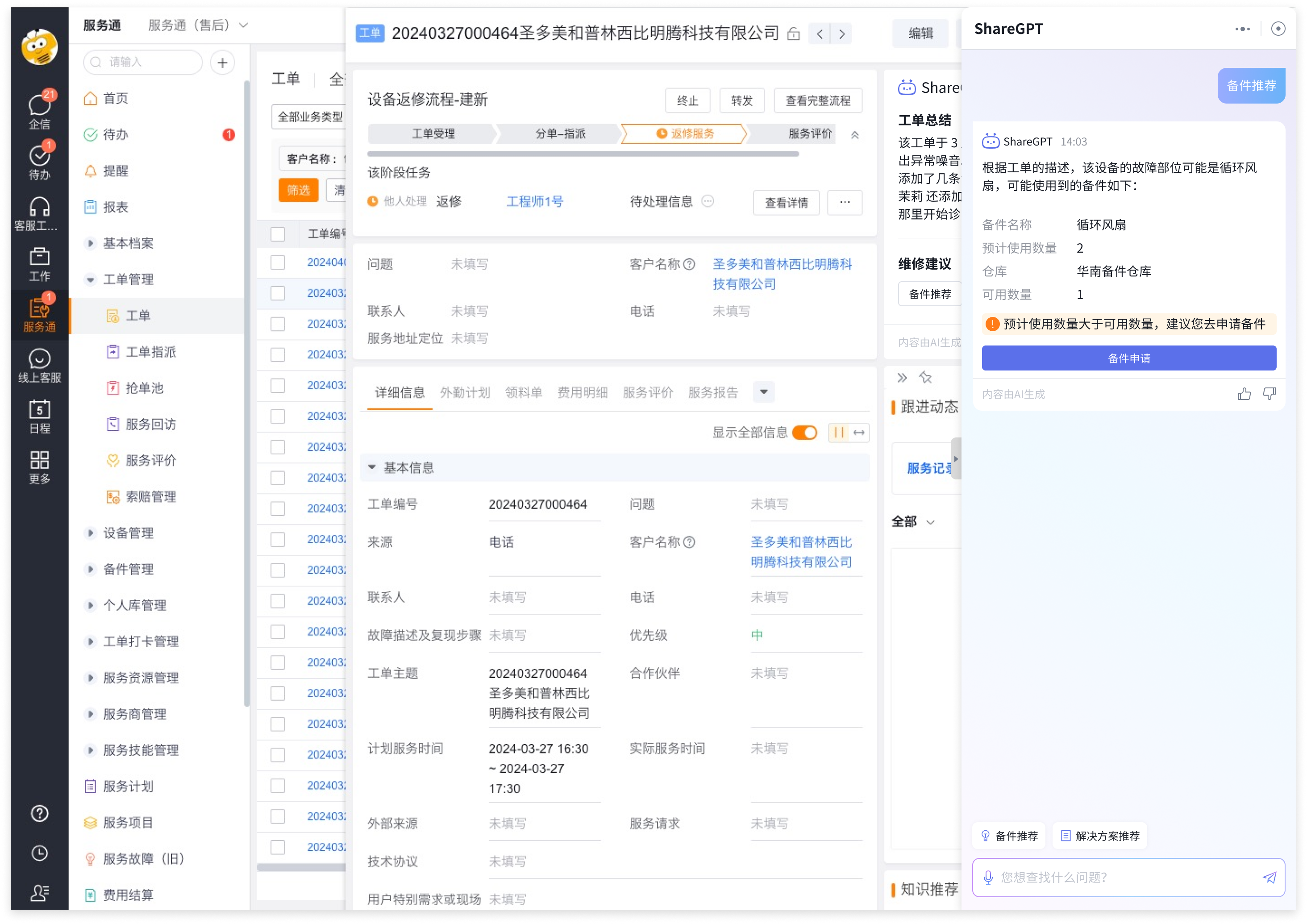Collapse side panel with double arrow icon

pos(902,378)
